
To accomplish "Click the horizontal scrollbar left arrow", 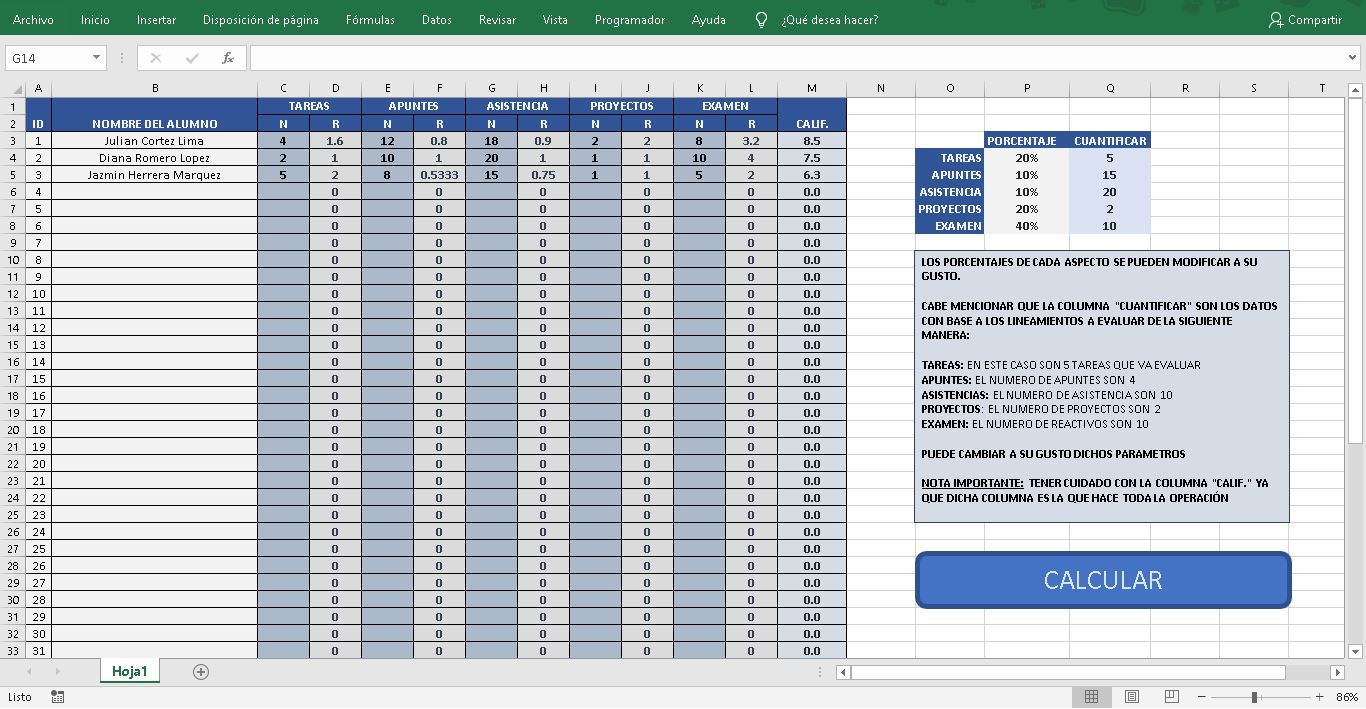I will point(843,672).
